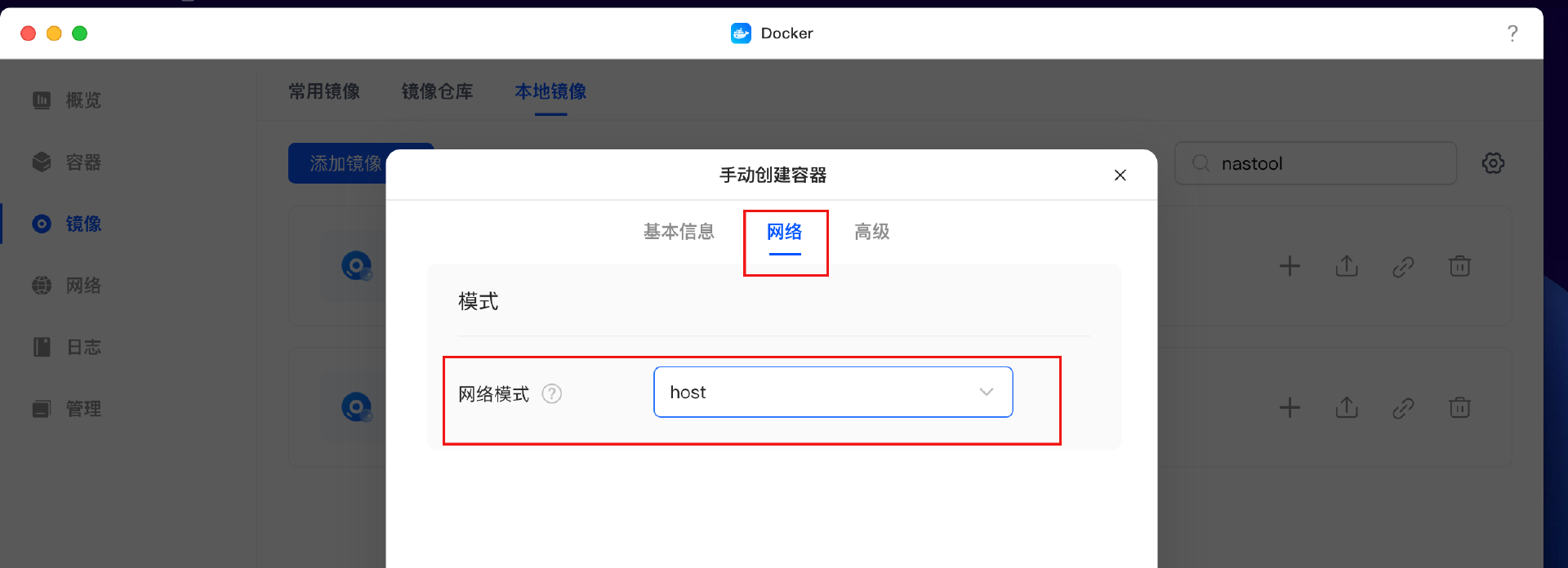Click the help question mark in title bar
The height and width of the screenshot is (568, 1568).
coord(1512,33)
